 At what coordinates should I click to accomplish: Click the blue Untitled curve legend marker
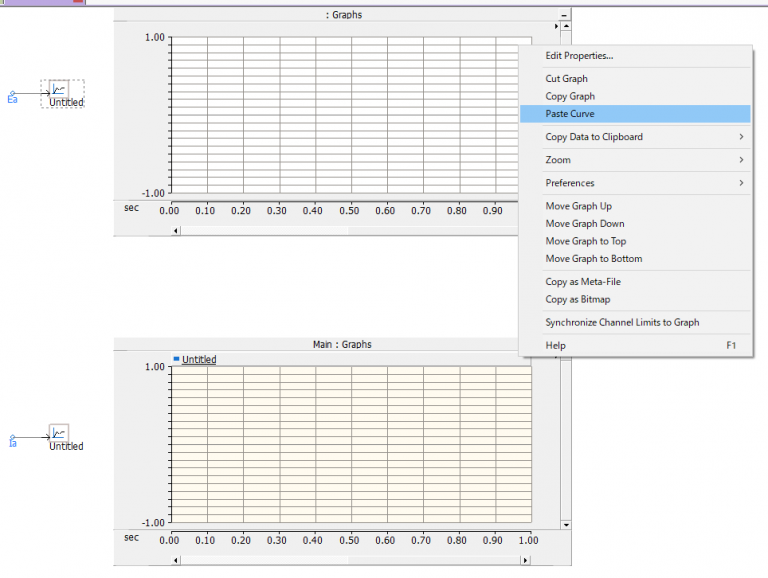pos(176,358)
